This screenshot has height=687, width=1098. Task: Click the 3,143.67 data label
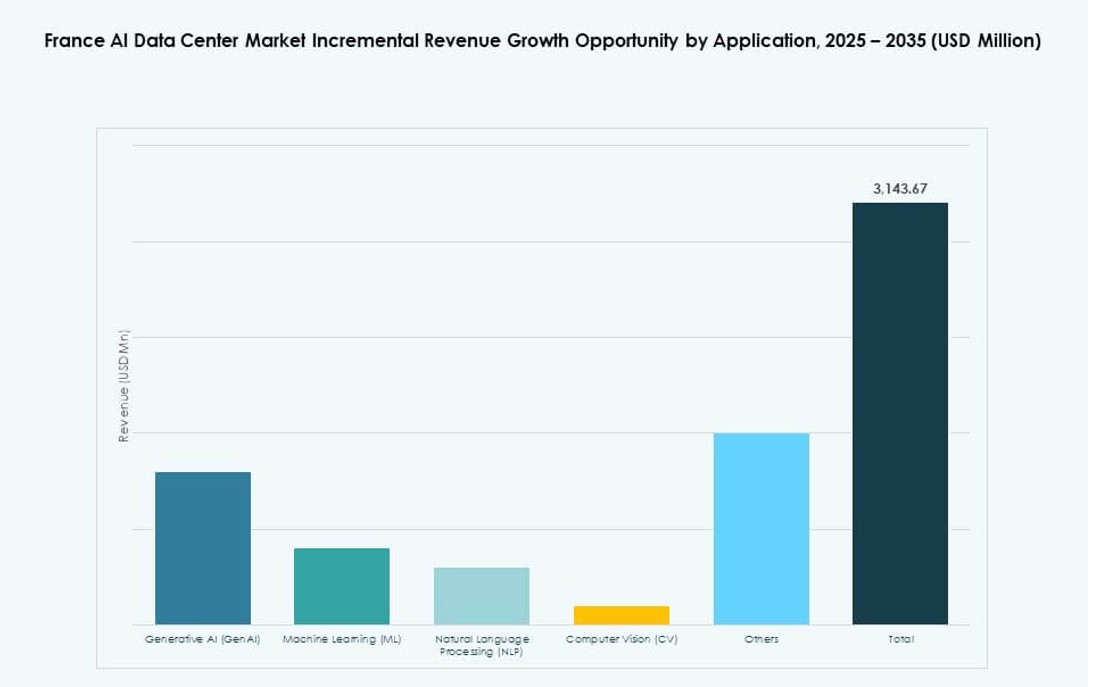(899, 186)
